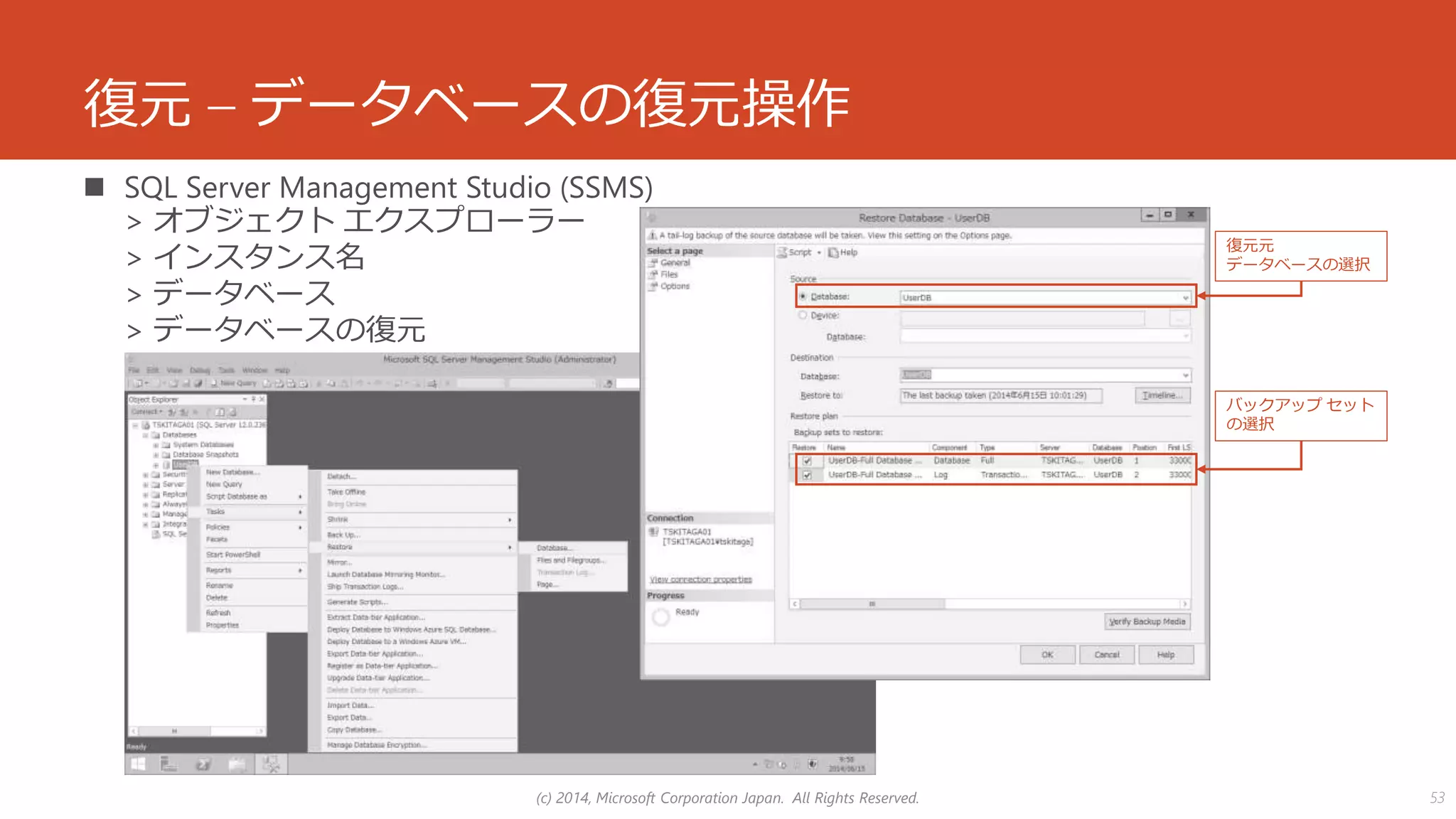Uncheck the Transaction Log backup set
Image resolution: width=1456 pixels, height=819 pixels.
807,475
